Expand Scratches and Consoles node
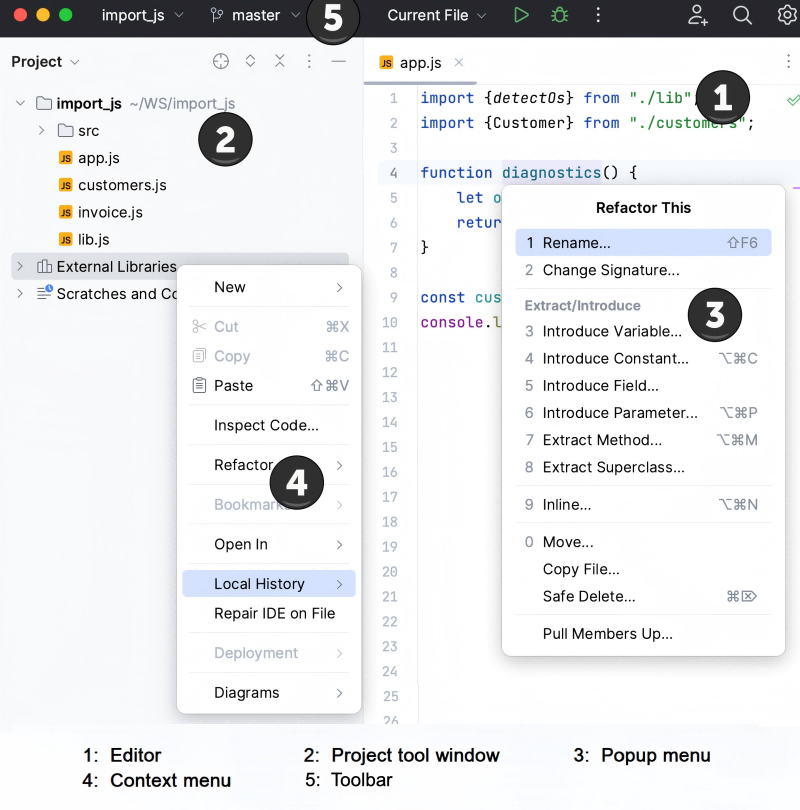Image resolution: width=800 pixels, height=810 pixels. 20,293
